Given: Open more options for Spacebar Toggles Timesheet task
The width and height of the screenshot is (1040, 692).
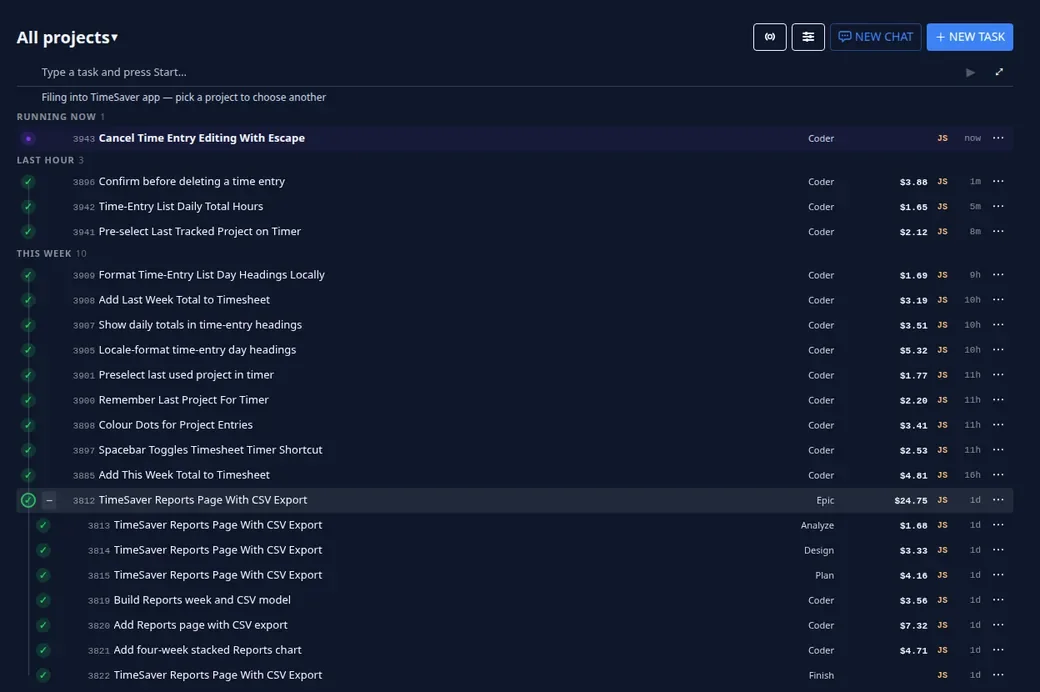Looking at the screenshot, I should (x=998, y=450).
